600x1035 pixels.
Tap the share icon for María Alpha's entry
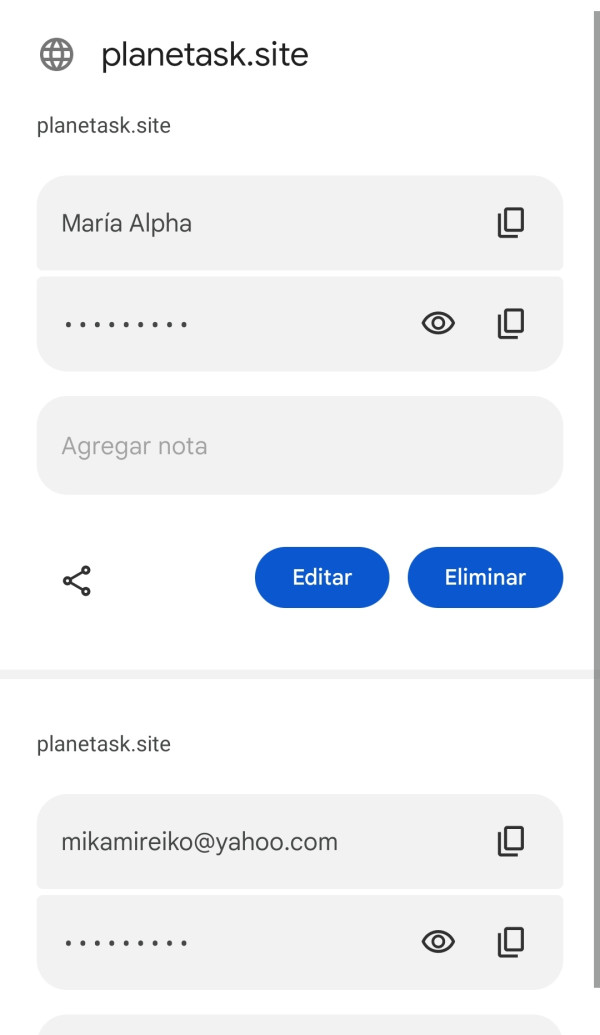(x=77, y=580)
